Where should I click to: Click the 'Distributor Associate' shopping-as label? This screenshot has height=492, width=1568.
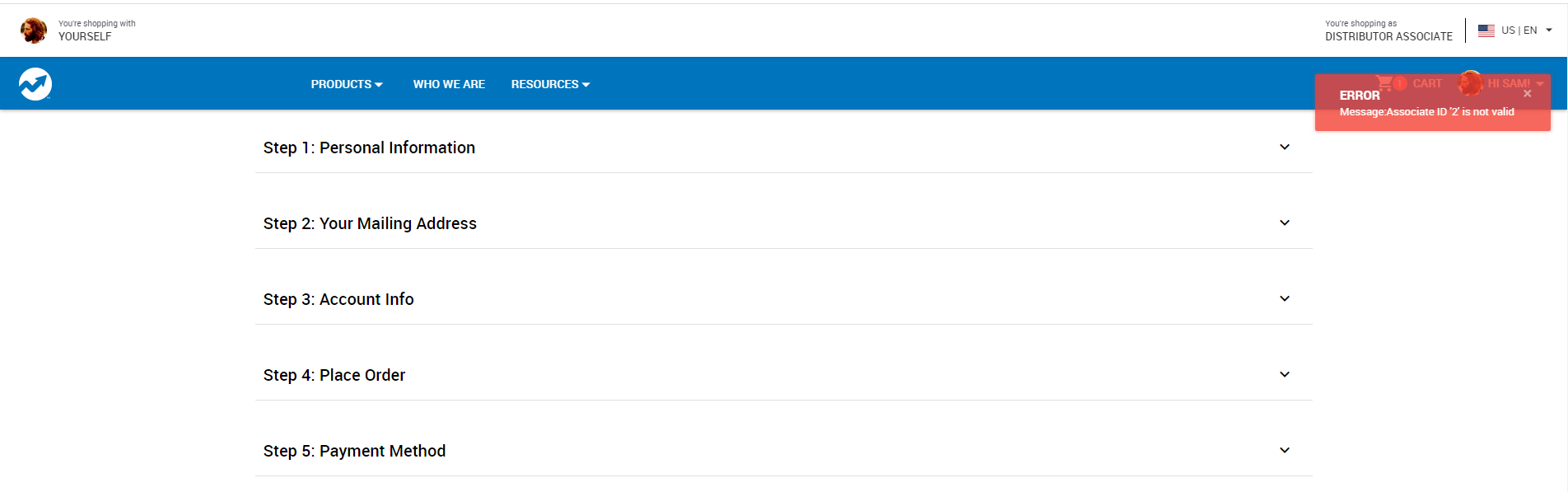click(x=1388, y=36)
